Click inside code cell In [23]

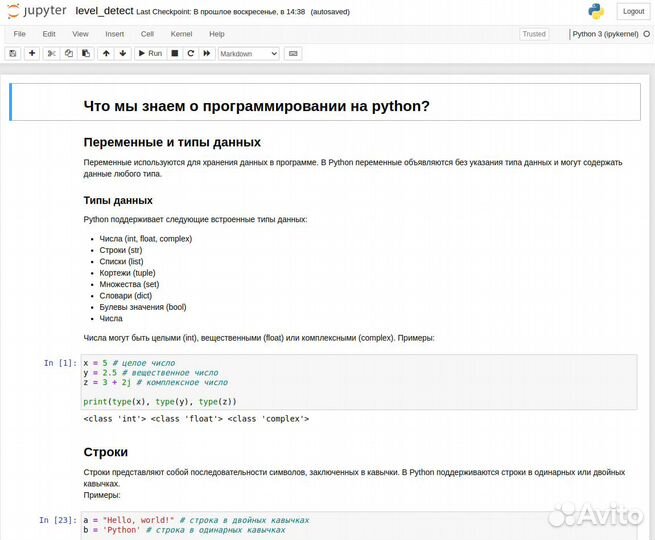pyautogui.click(x=359, y=525)
